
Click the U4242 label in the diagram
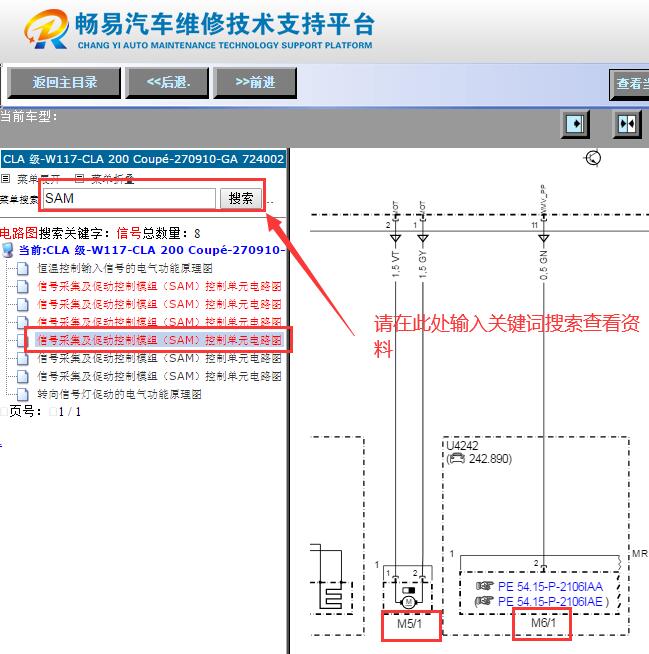(x=462, y=445)
